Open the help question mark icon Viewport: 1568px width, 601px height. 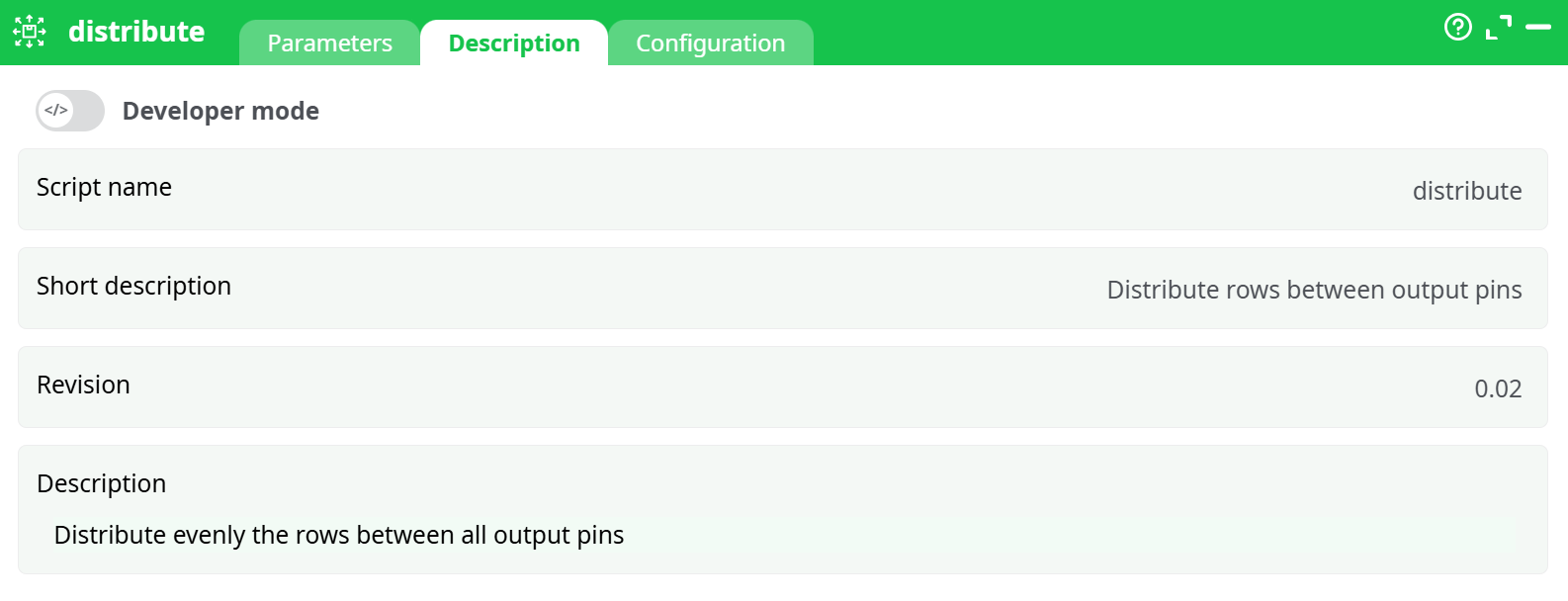(1457, 27)
